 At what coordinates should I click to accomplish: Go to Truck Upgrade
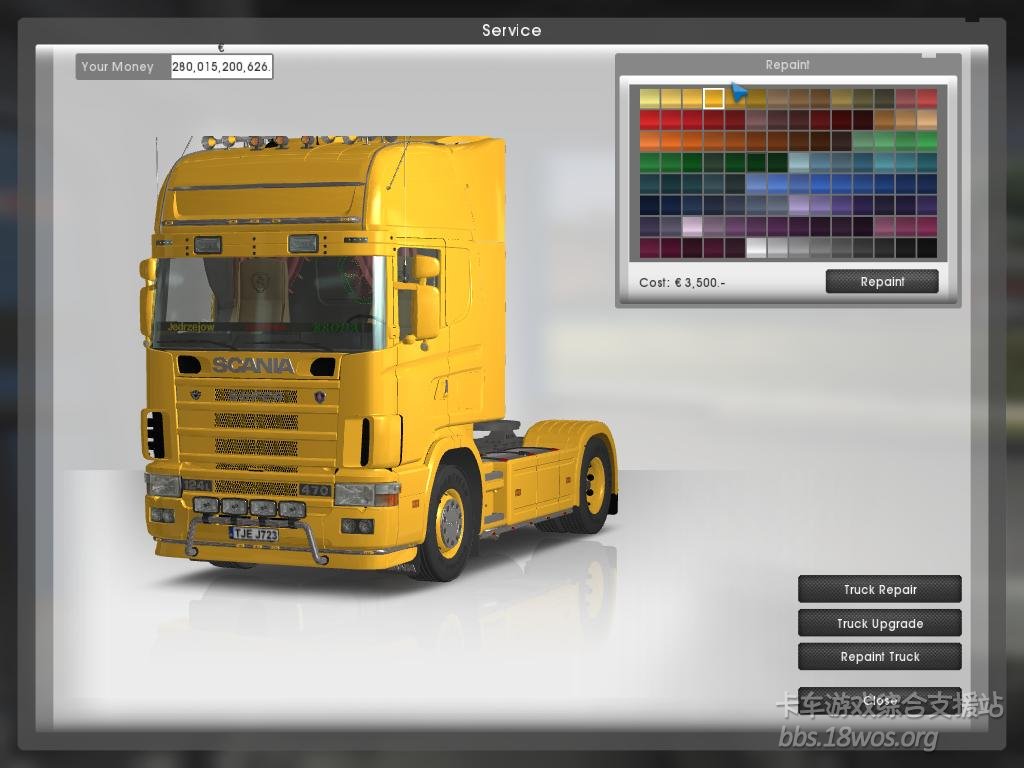879,623
